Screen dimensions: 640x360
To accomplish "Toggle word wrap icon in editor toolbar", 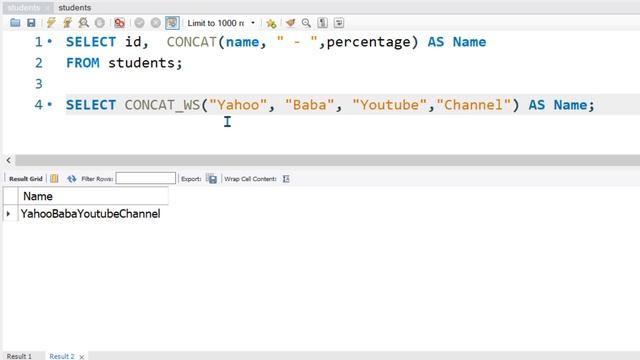I will coord(339,23).
